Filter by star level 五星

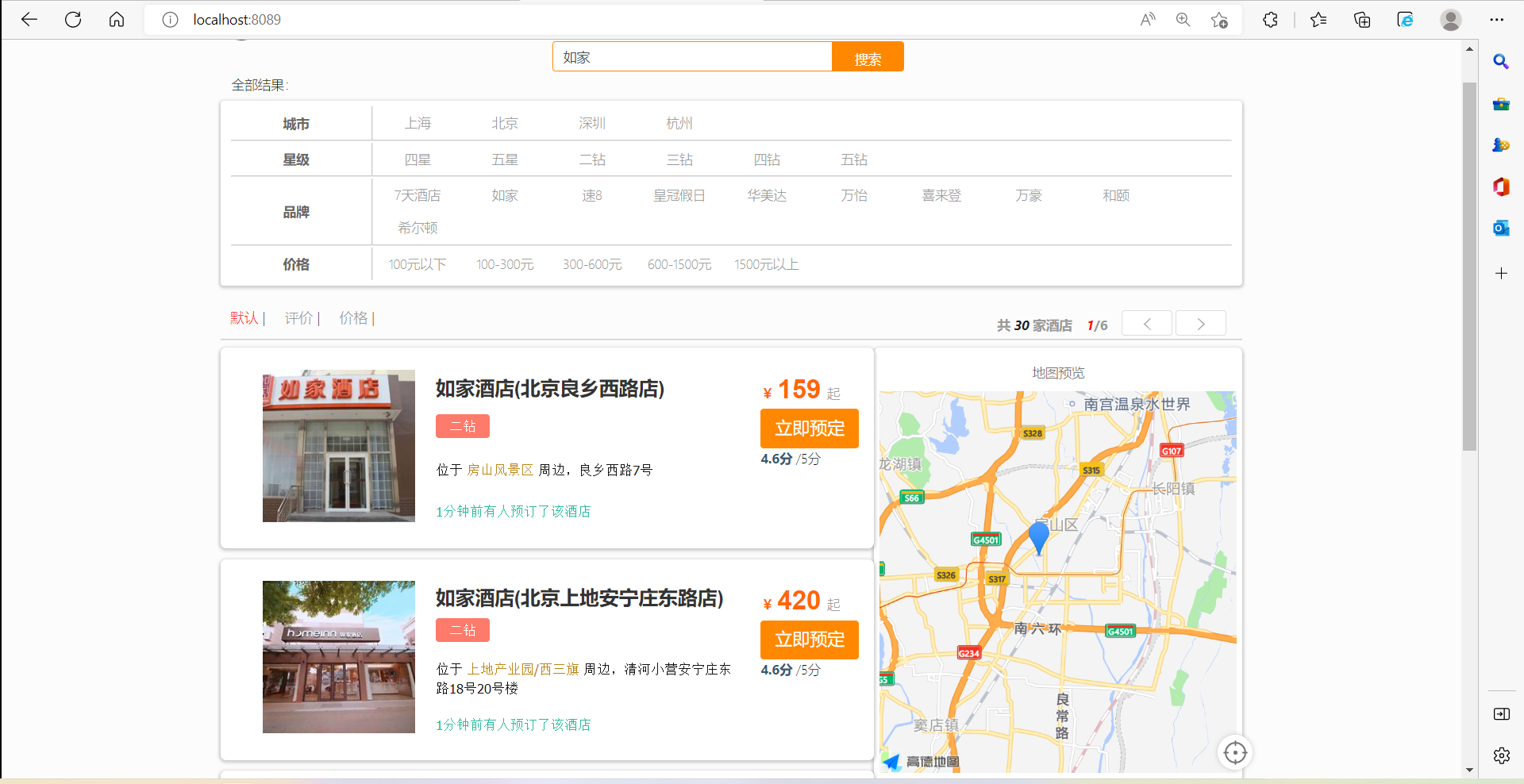tap(505, 159)
